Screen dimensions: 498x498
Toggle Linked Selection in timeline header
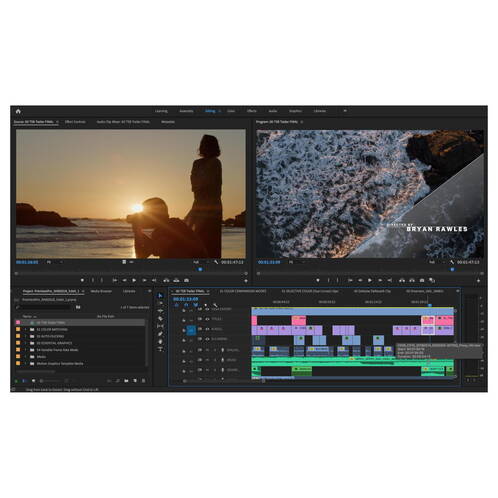point(196,305)
